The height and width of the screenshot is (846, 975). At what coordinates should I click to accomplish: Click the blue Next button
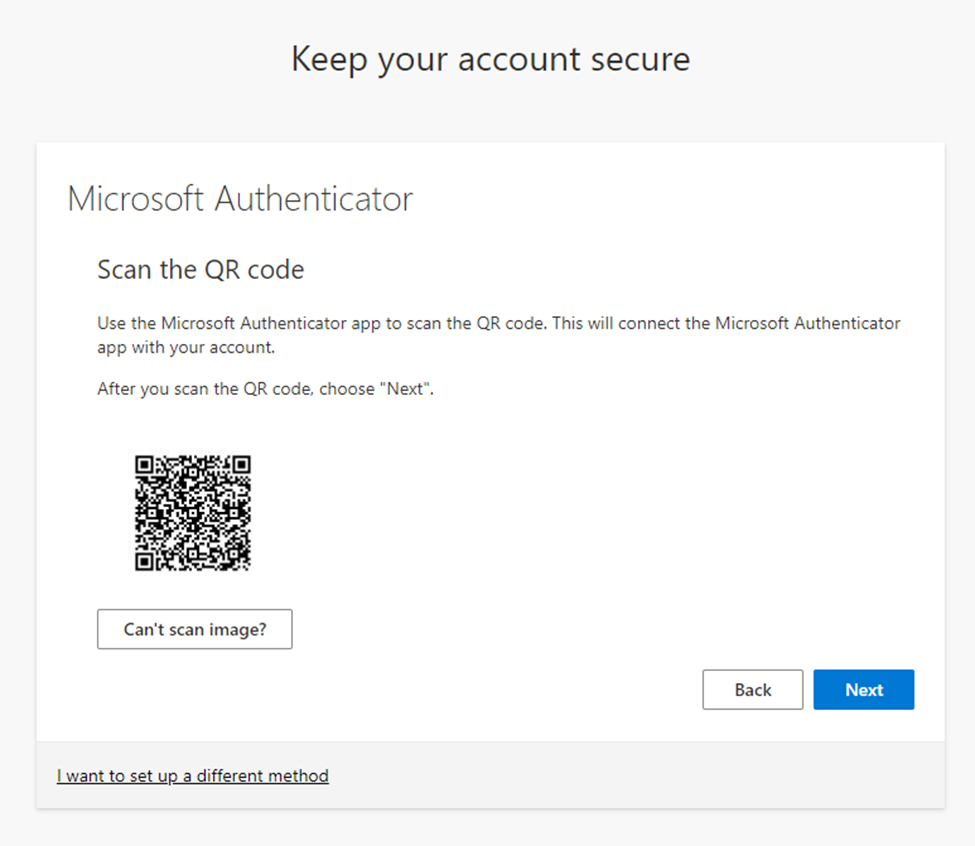pyautogui.click(x=863, y=690)
